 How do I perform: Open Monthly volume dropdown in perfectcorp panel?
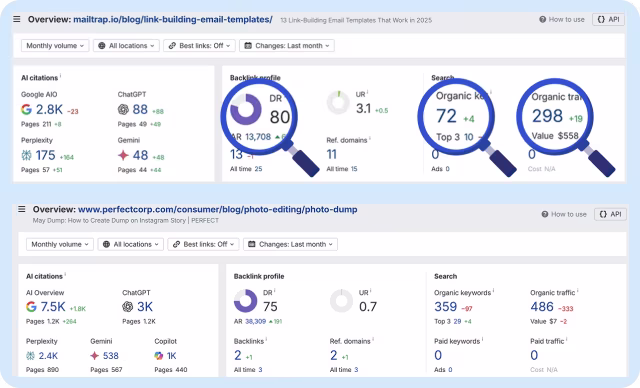[x=60, y=244]
